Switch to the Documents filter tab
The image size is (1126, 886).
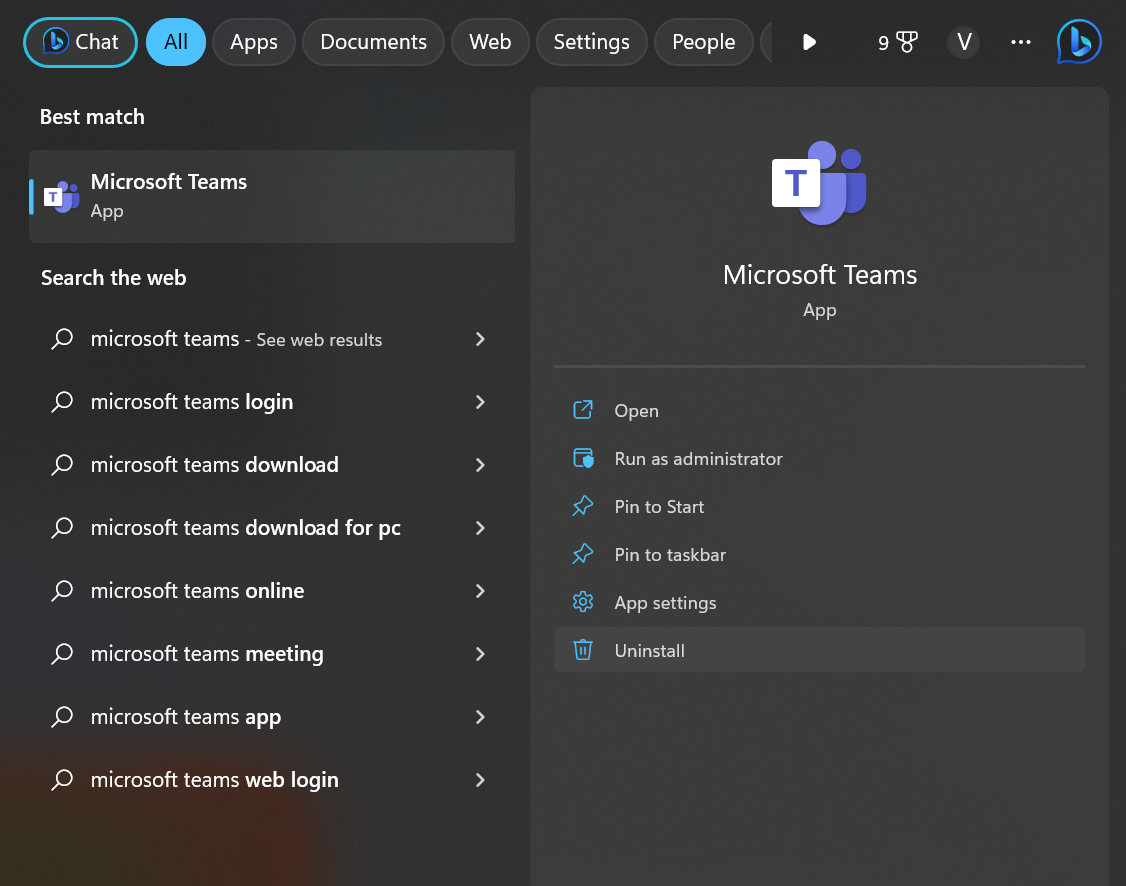coord(373,42)
